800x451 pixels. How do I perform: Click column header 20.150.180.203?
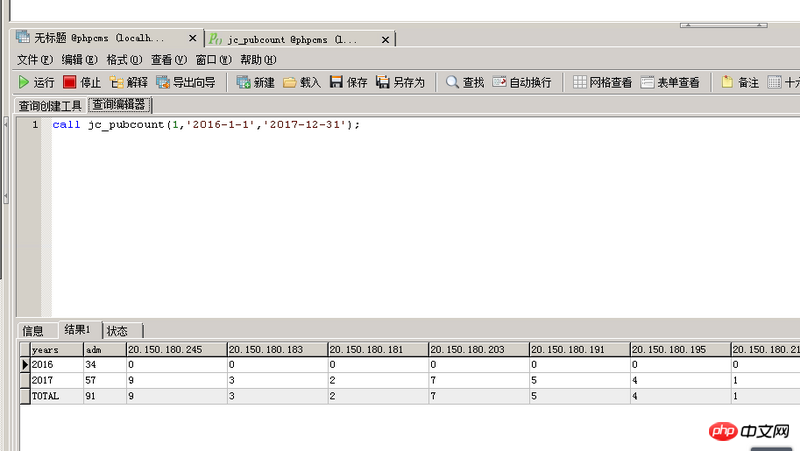(479, 349)
